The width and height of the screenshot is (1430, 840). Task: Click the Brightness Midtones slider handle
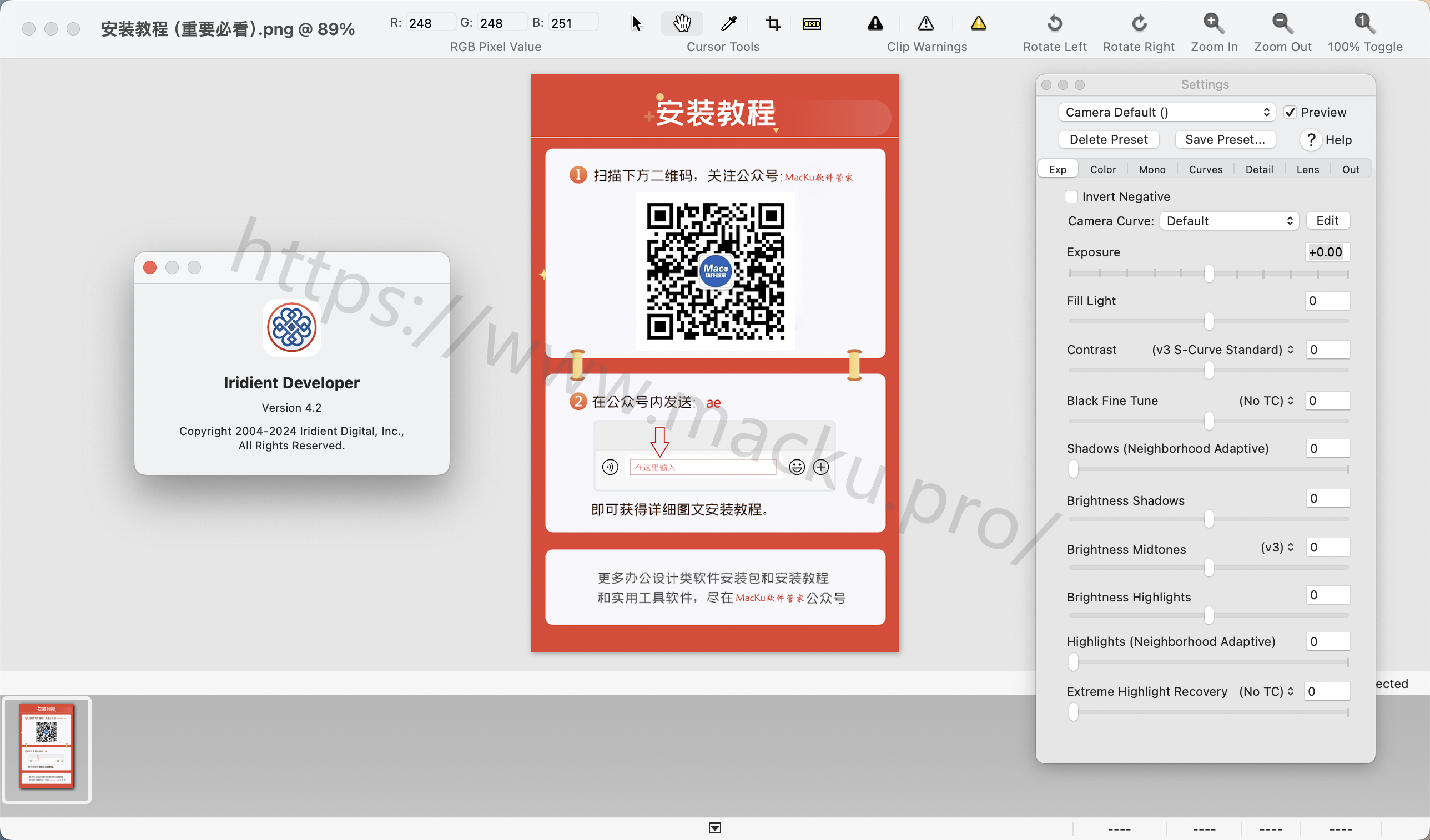tap(1209, 567)
